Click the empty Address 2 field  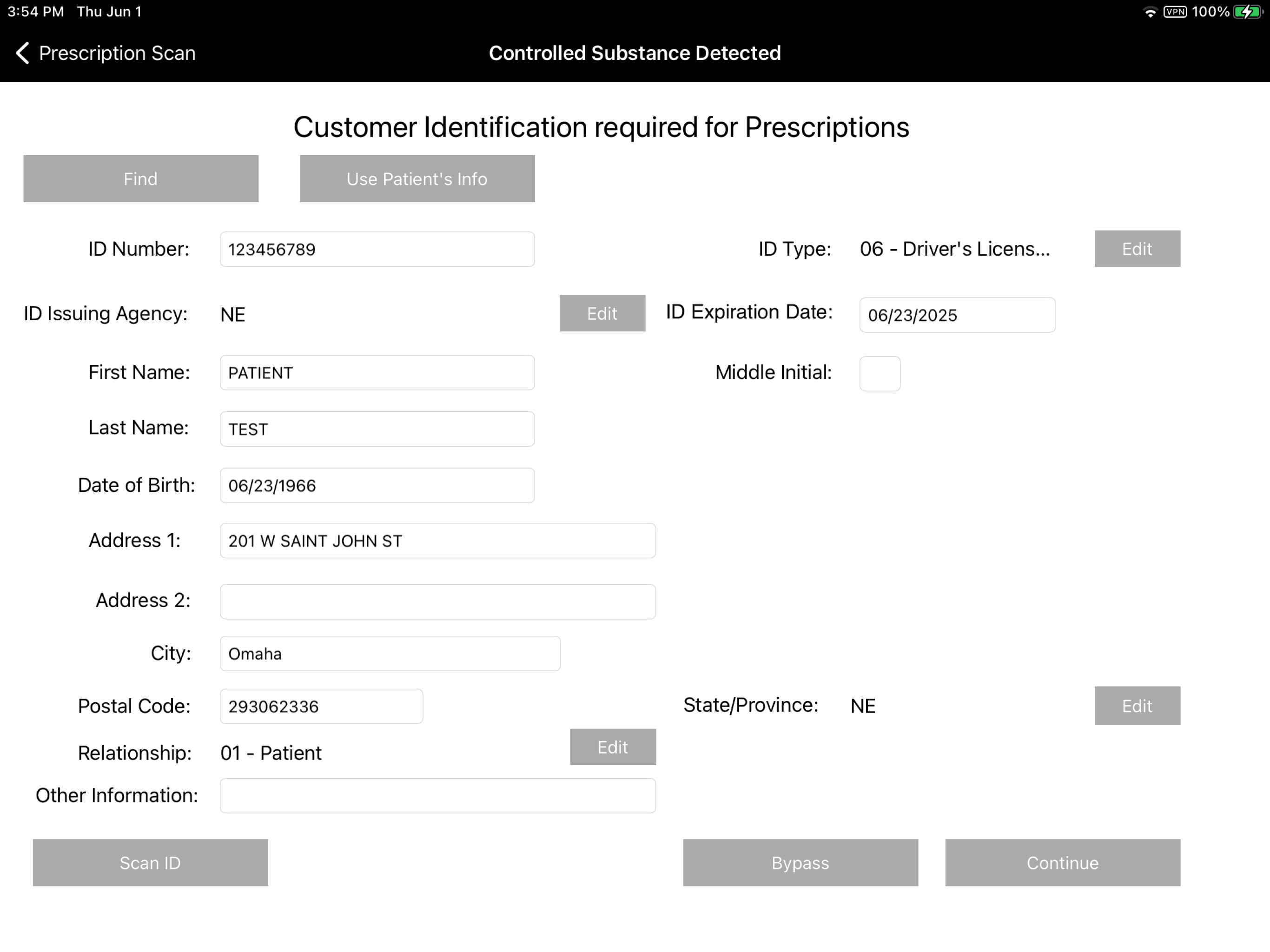click(x=437, y=602)
